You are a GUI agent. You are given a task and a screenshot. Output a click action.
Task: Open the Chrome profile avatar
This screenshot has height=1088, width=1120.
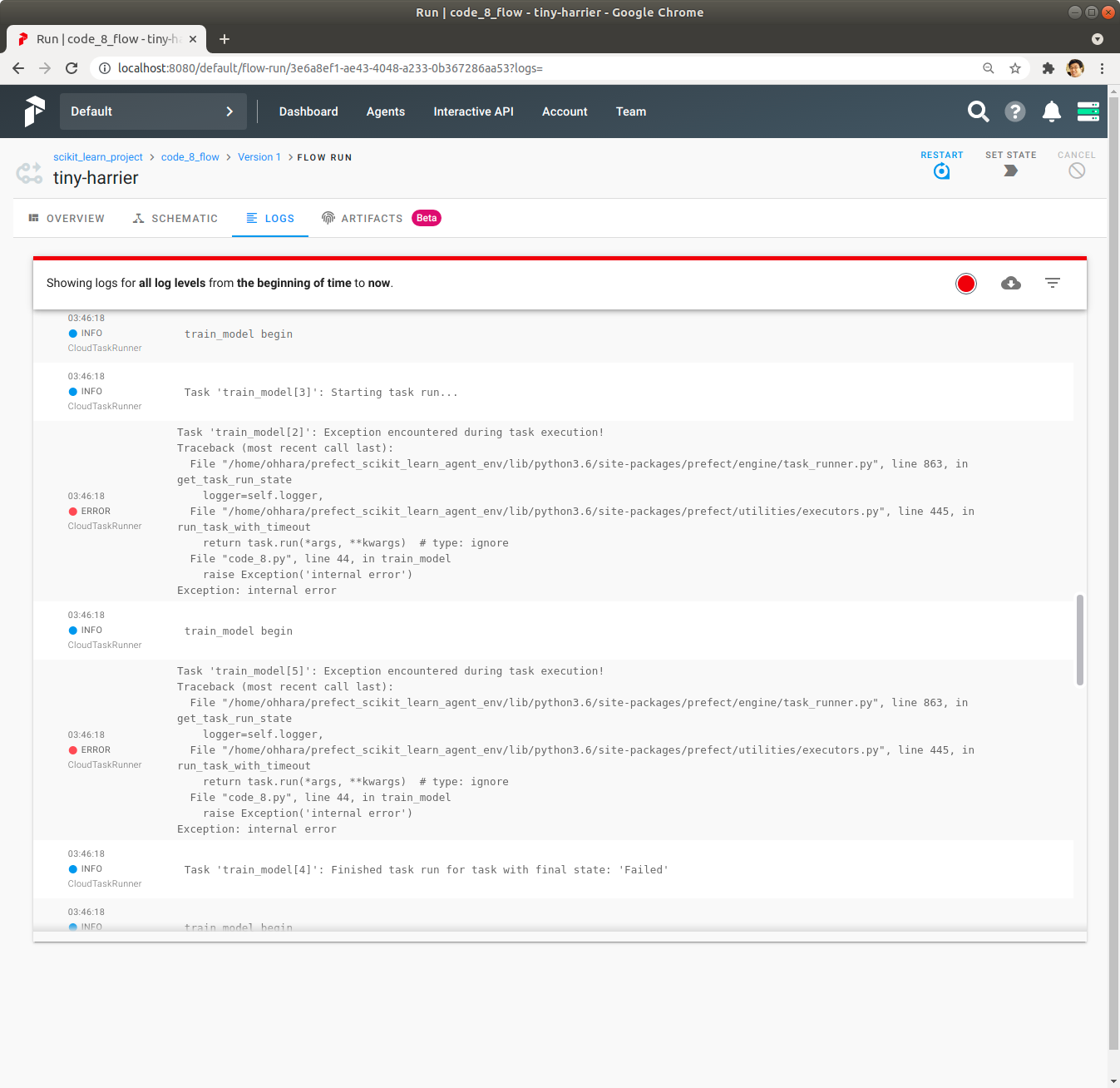pos(1075,68)
